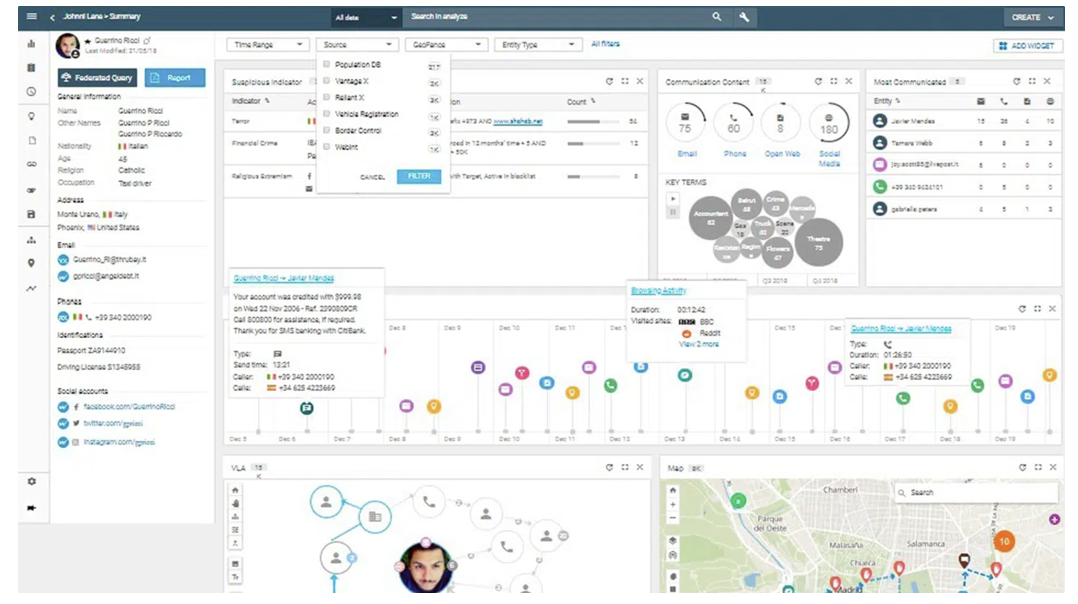This screenshot has height=604, width=1078.
Task: Open the Entity Type dropdown
Action: (x=538, y=45)
